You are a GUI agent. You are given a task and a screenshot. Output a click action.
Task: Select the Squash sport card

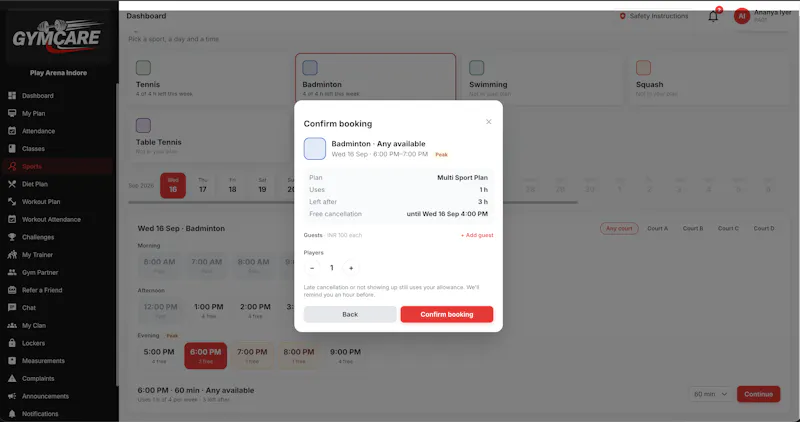point(709,79)
